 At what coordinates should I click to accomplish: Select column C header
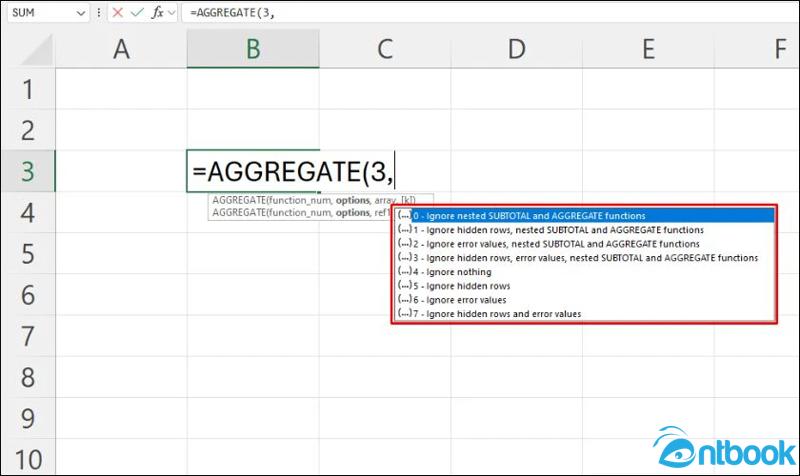385,49
